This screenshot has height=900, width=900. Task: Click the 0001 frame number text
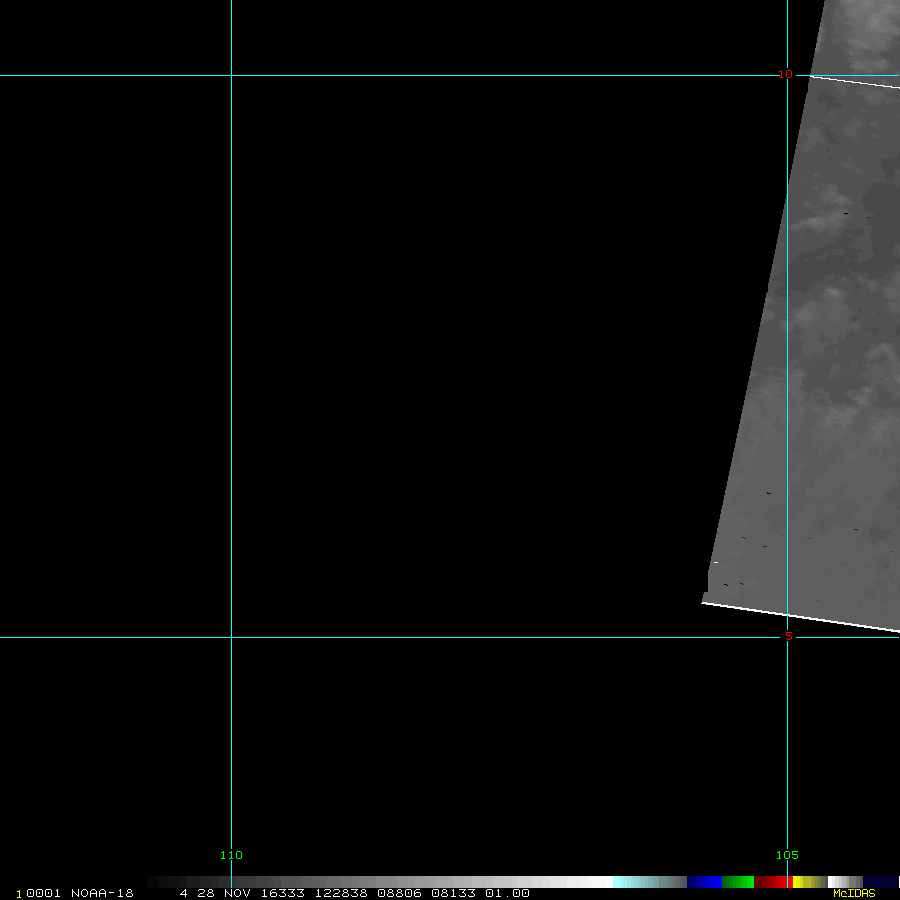pos(43,893)
